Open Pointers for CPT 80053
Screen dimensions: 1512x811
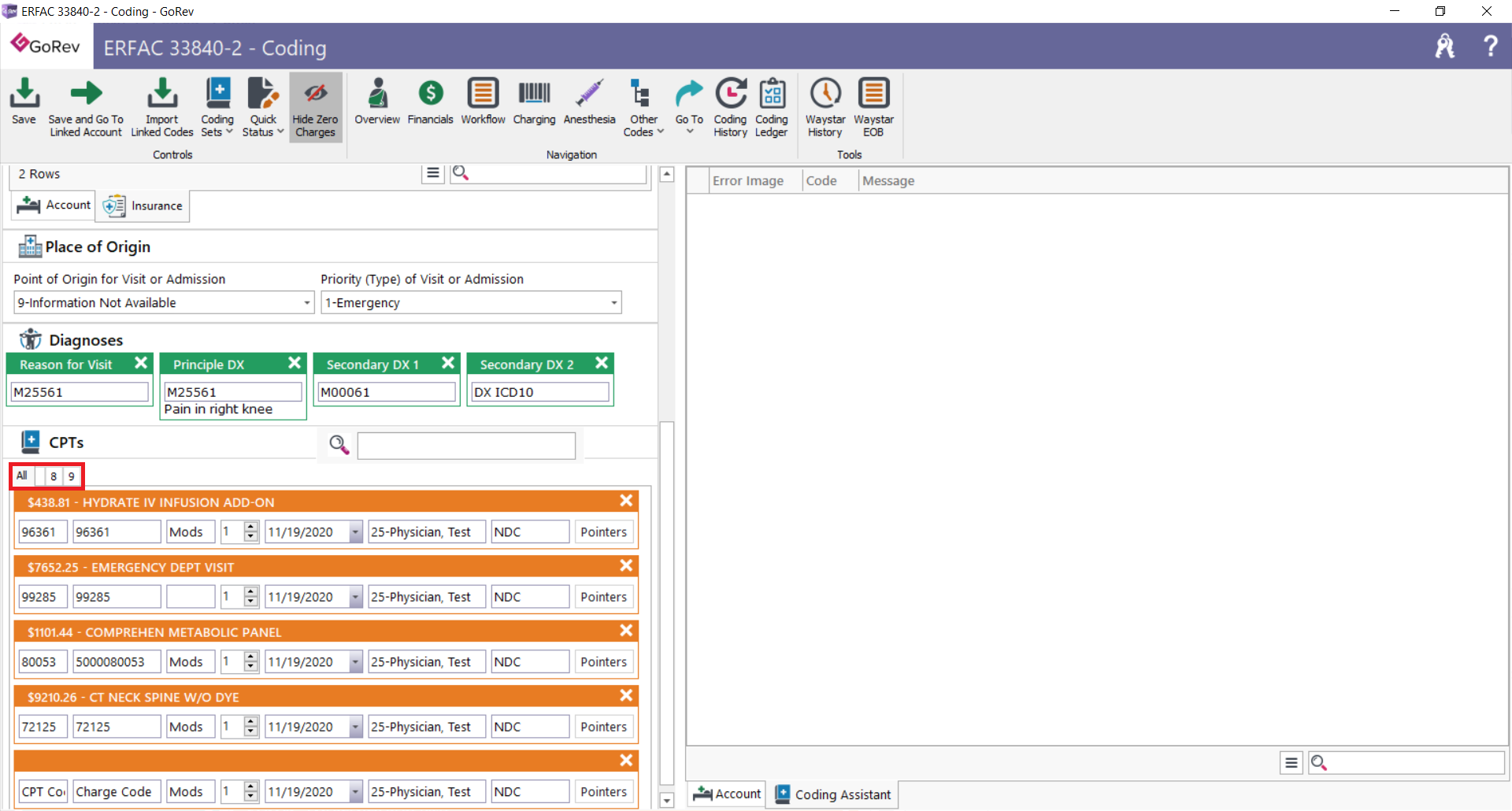tap(604, 662)
